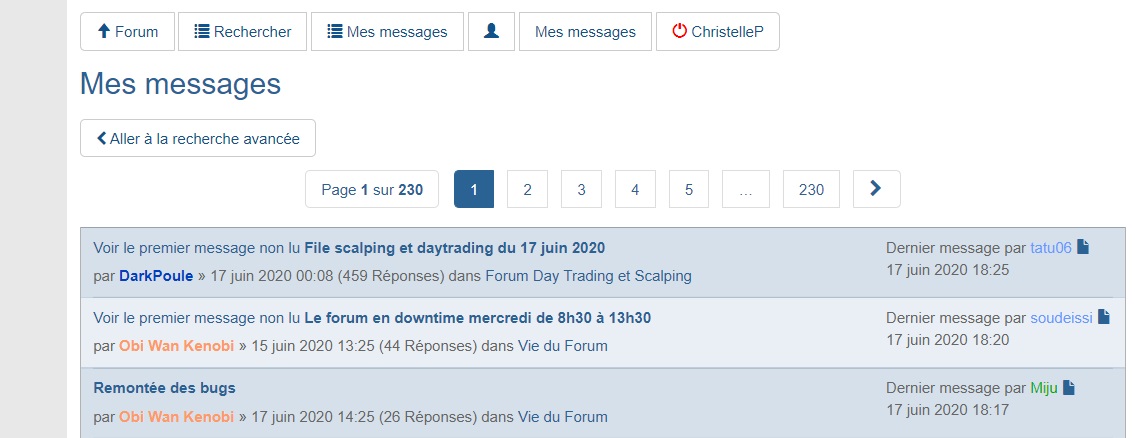This screenshot has height=438, width=1135.
Task: Jump to page 2
Action: (x=527, y=189)
